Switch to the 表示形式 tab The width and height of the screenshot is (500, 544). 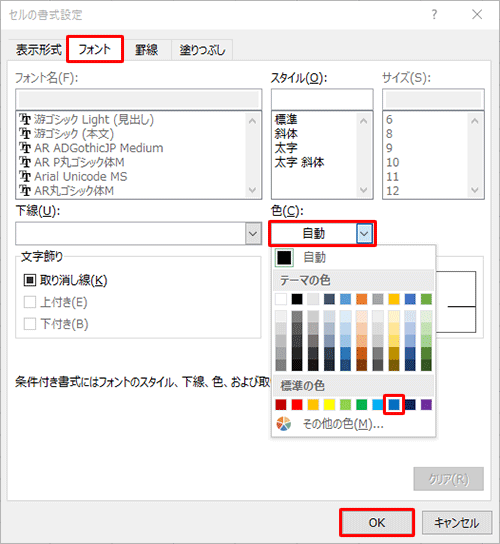pos(39,50)
